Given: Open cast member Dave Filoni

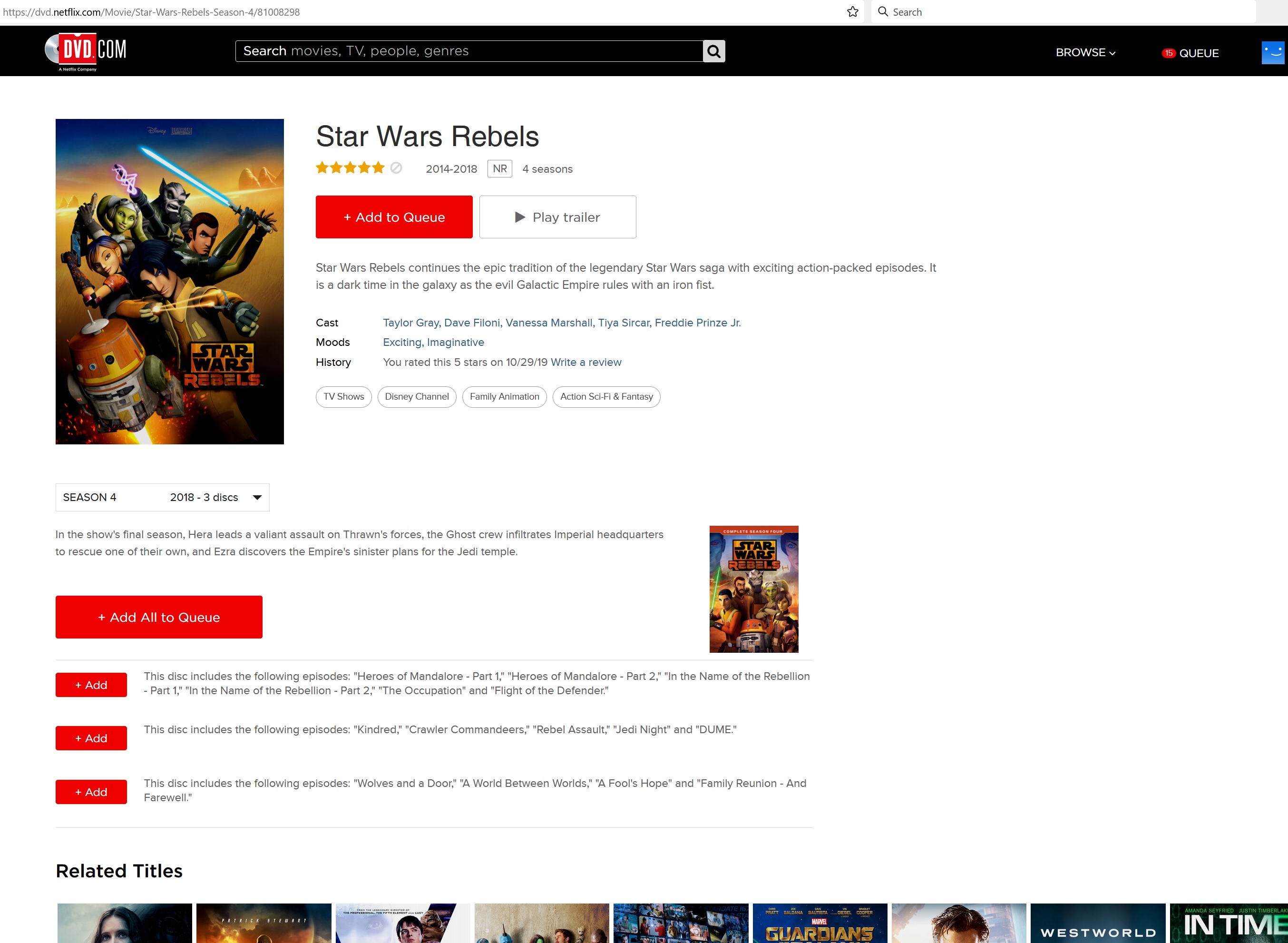Looking at the screenshot, I should point(472,323).
